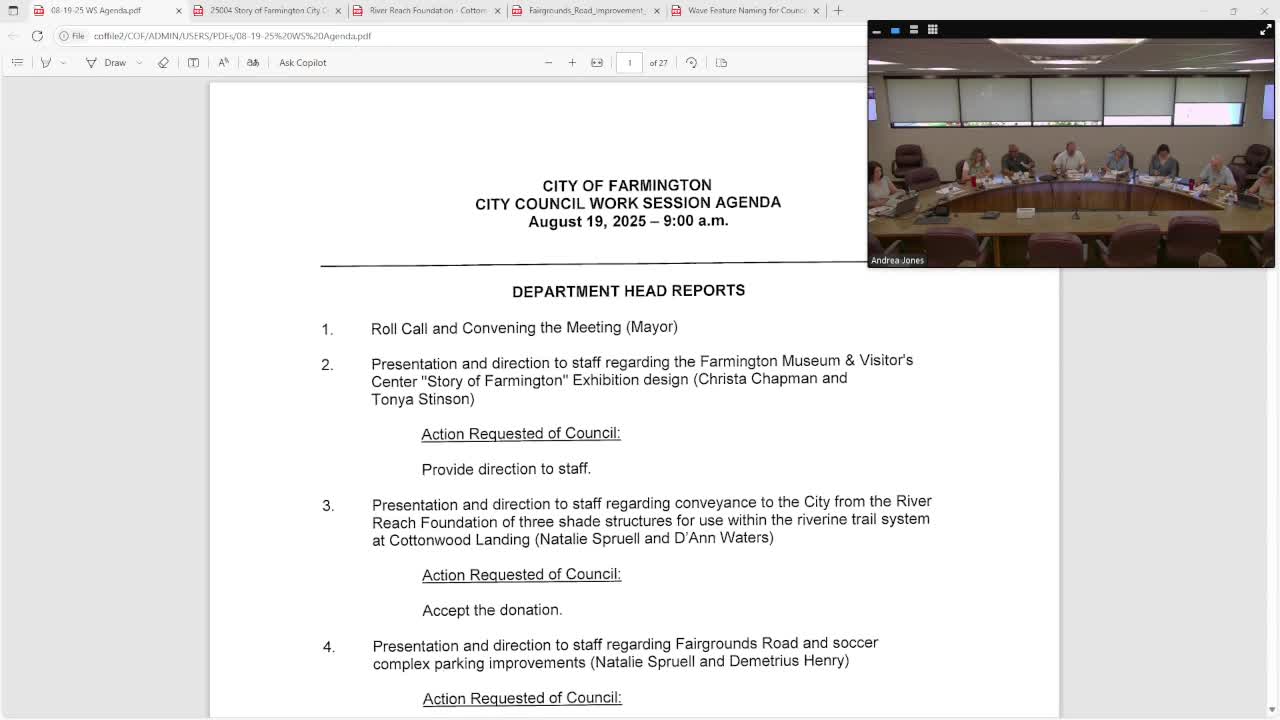Add a text box to PDF

pos(193,62)
